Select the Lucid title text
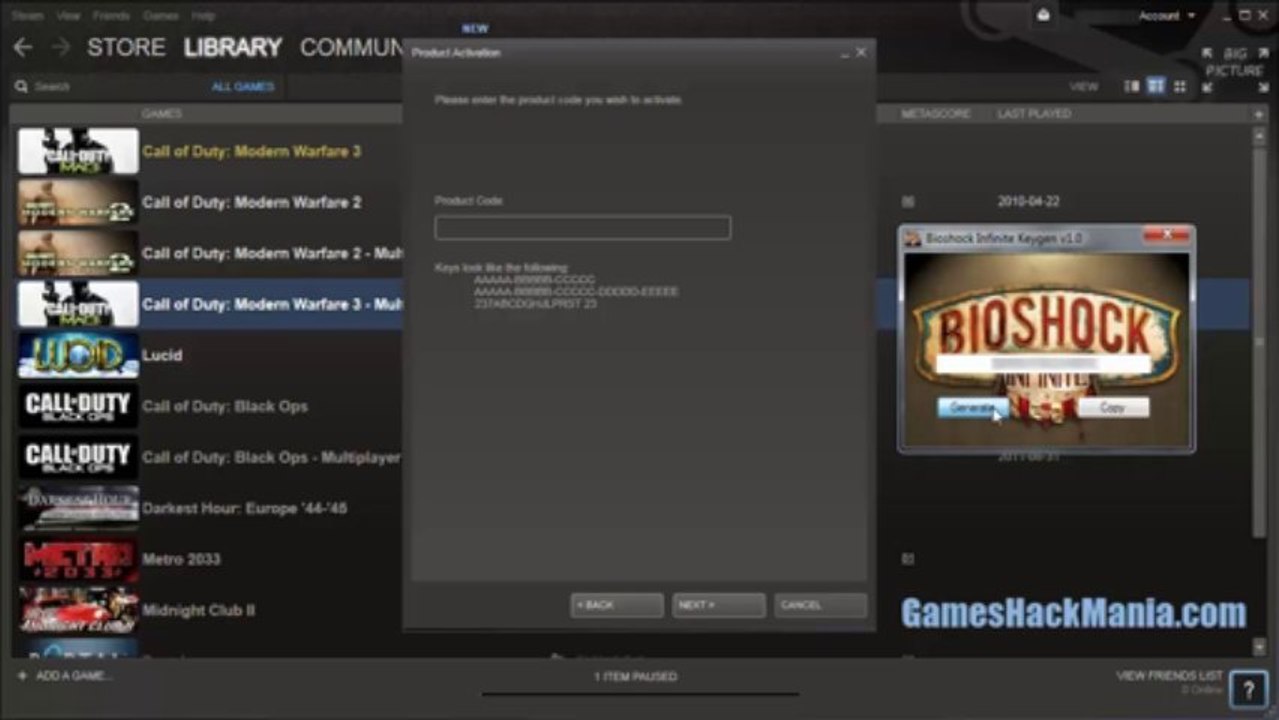 point(162,355)
